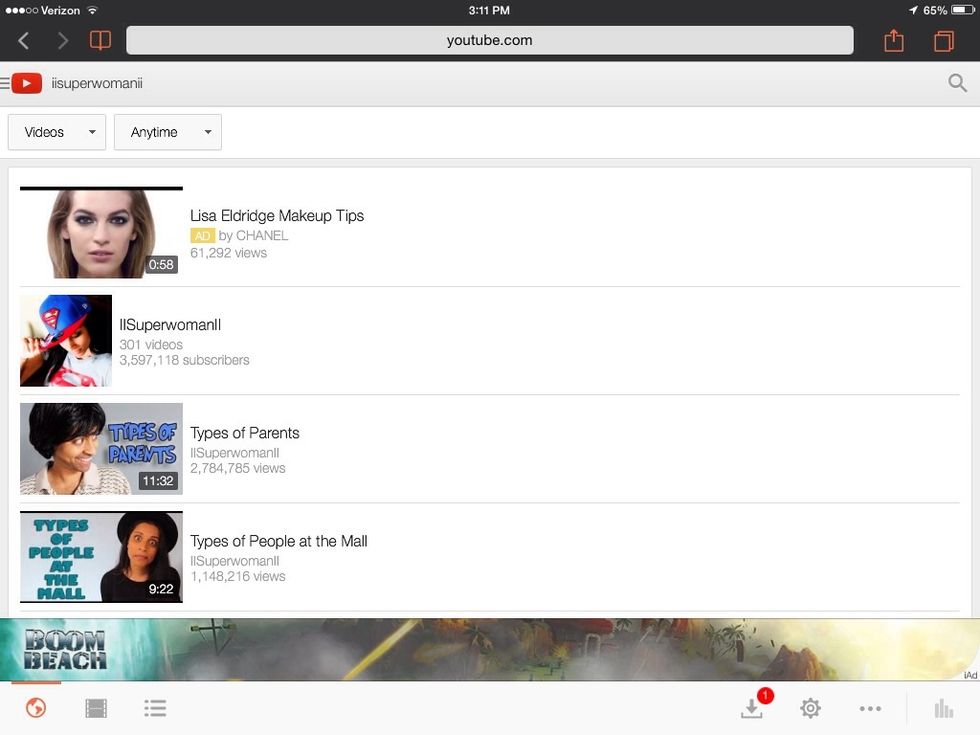Open Safari reading list with the book icon
The height and width of the screenshot is (735, 980).
(99, 40)
